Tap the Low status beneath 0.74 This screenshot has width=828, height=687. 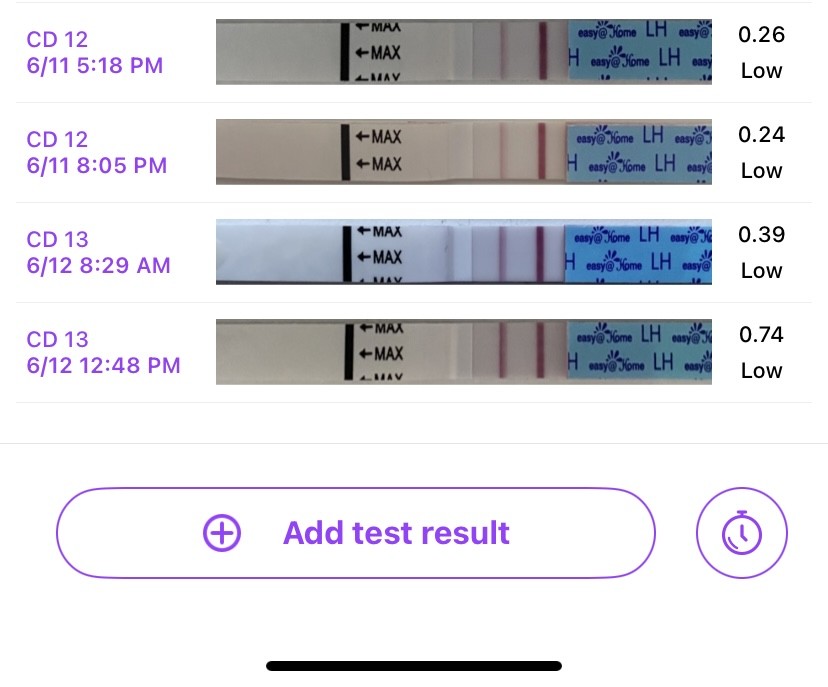pos(761,371)
